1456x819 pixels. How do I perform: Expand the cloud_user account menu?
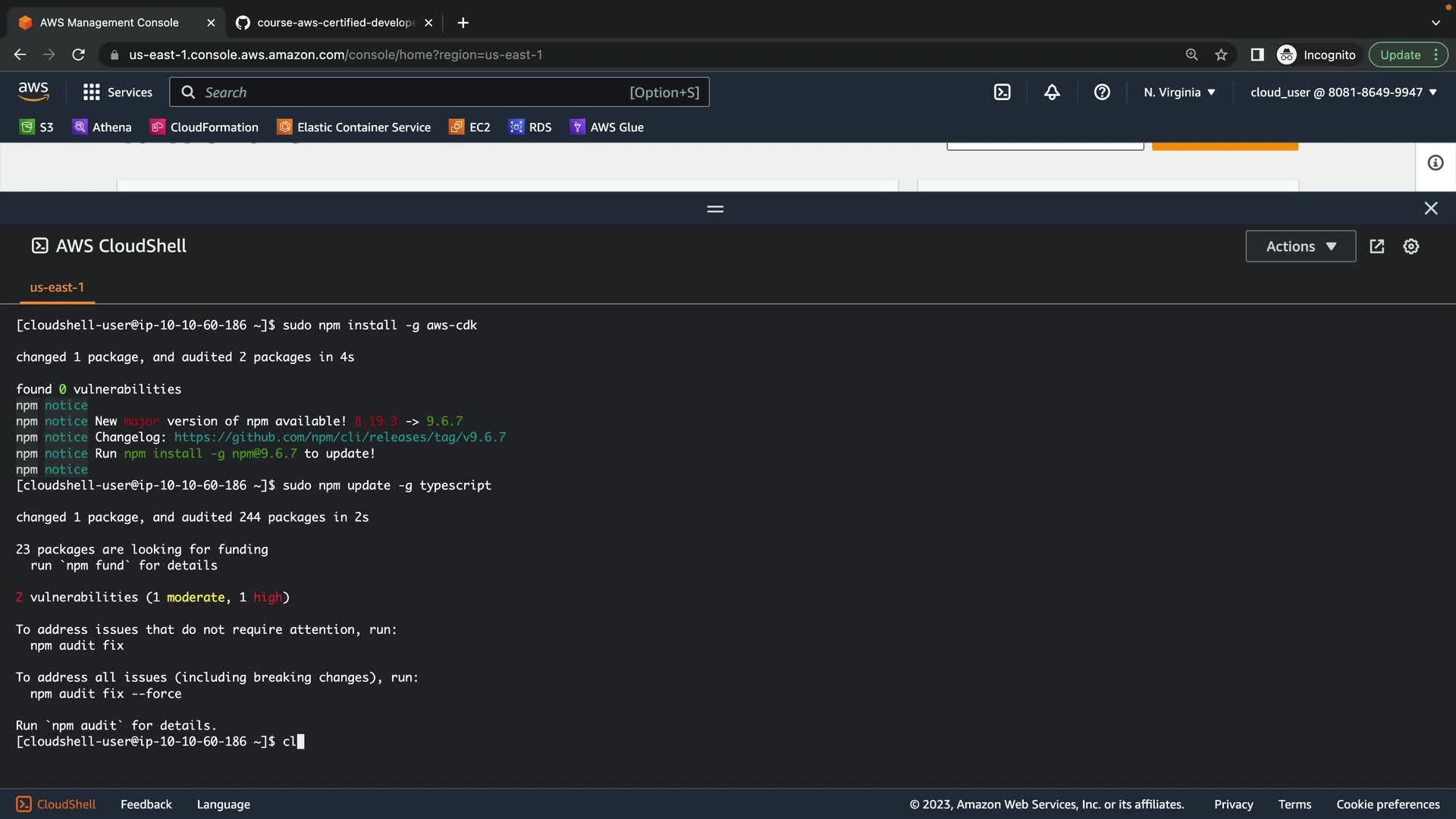pos(1343,93)
